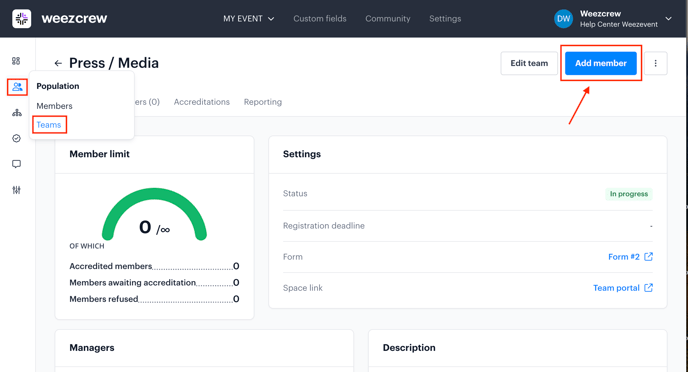Screen dimensions: 688x372
Task: Open the chat messages icon in sidebar
Action: tap(16, 164)
